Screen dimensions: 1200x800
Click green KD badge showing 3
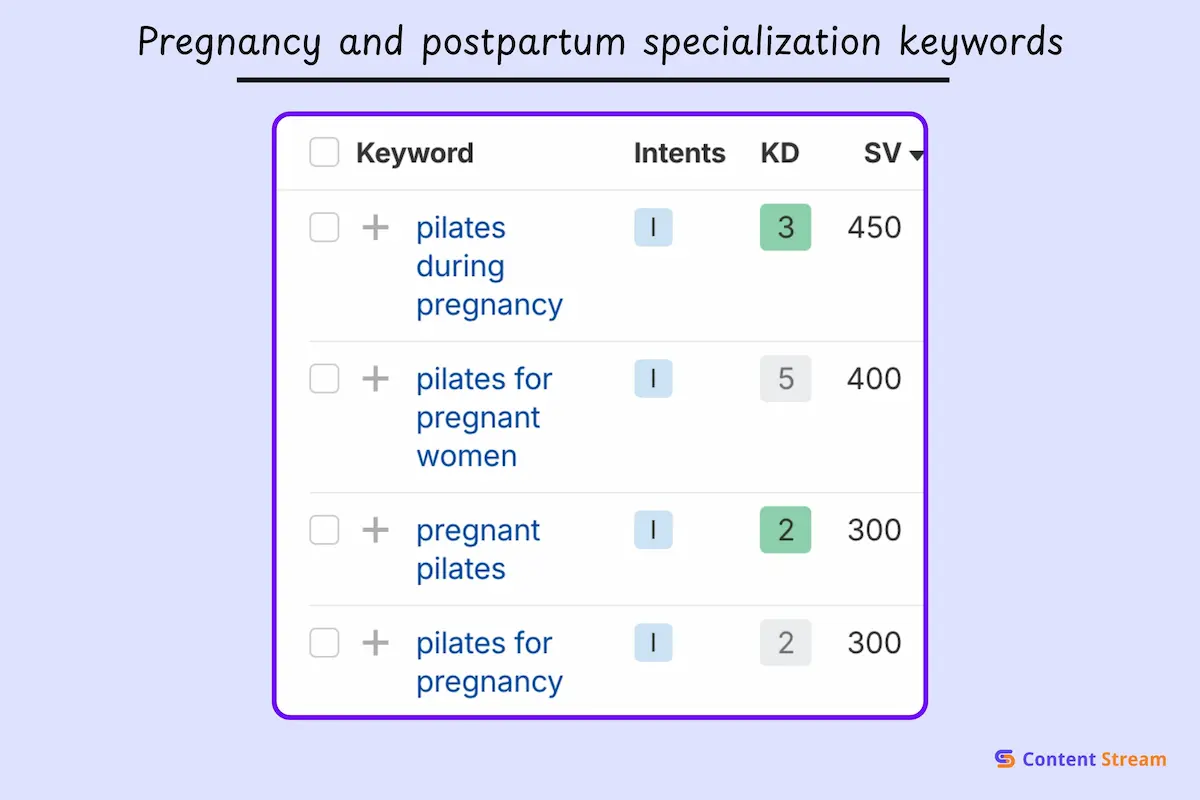click(785, 228)
